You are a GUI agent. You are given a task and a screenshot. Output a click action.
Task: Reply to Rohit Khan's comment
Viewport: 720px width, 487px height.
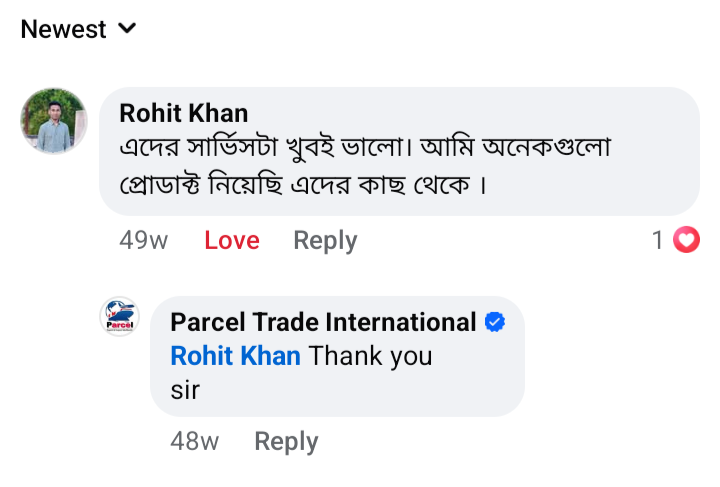click(325, 241)
